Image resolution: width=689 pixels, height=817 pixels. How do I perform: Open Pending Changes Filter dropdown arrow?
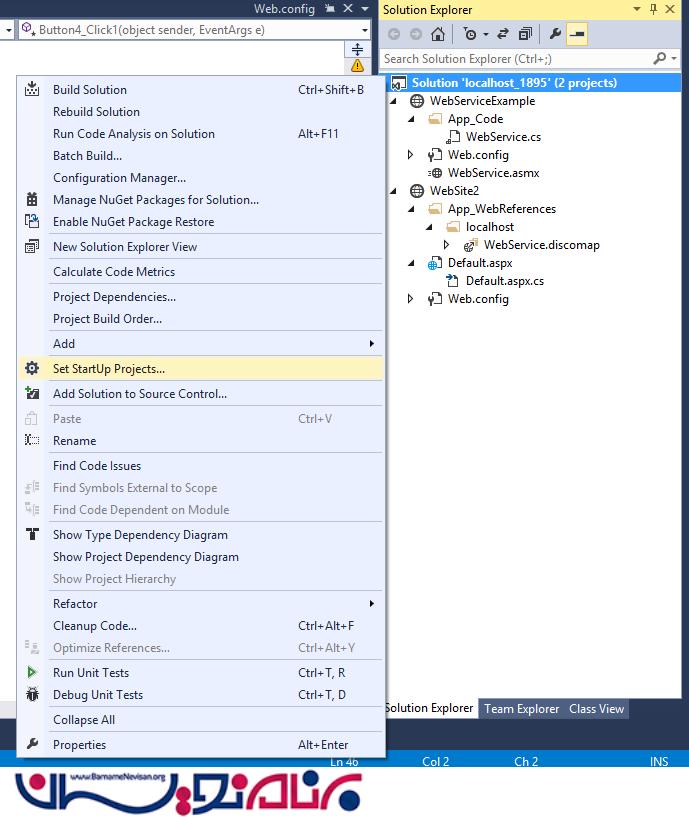[485, 33]
